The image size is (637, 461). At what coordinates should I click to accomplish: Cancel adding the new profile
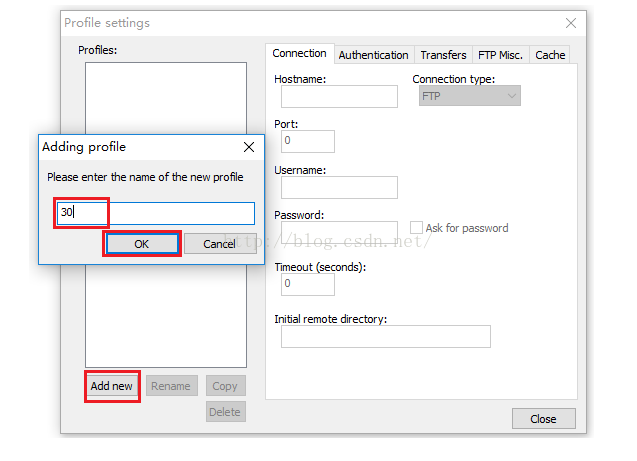(x=219, y=244)
